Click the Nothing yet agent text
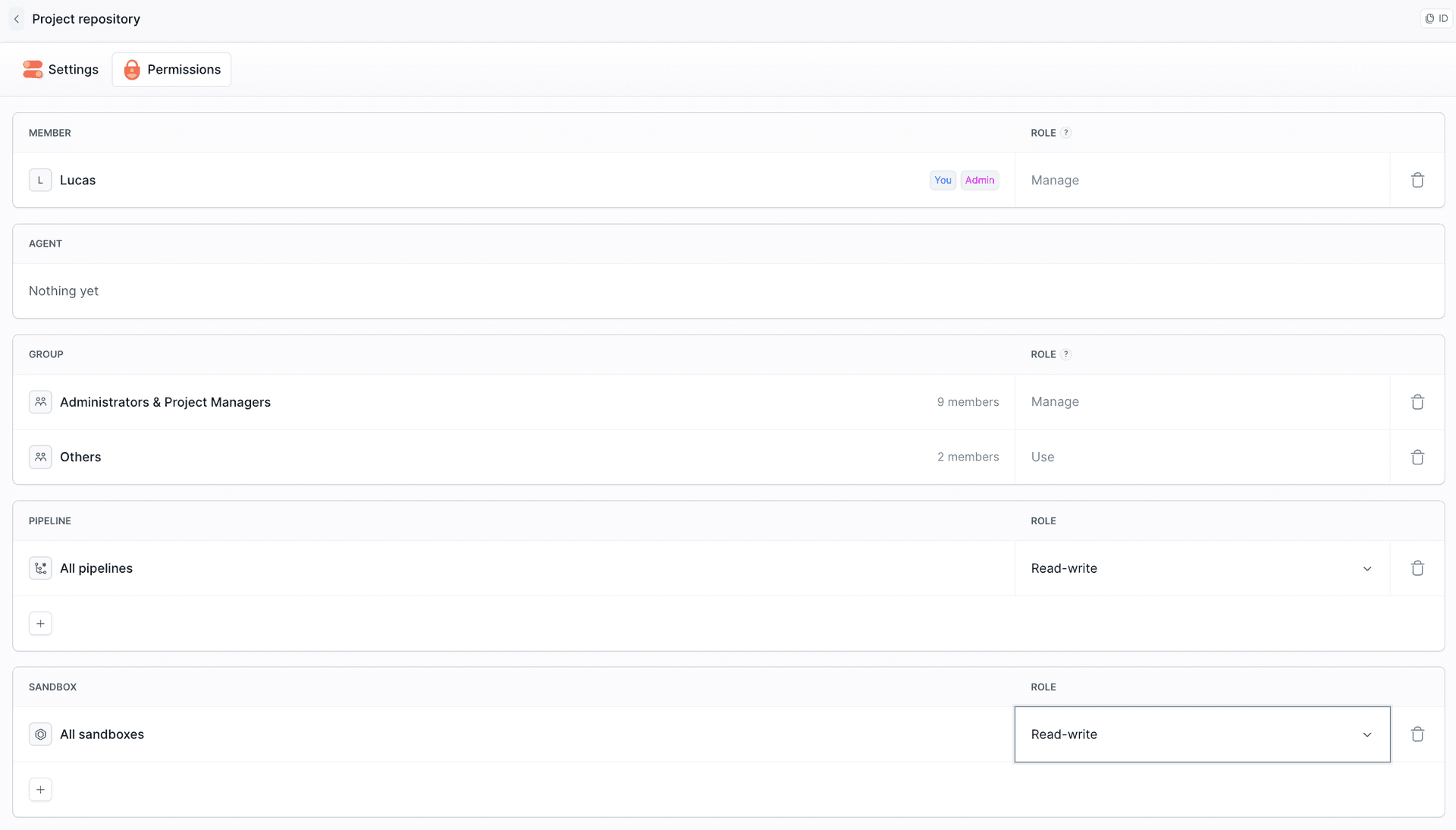This screenshot has height=830, width=1456. [64, 291]
